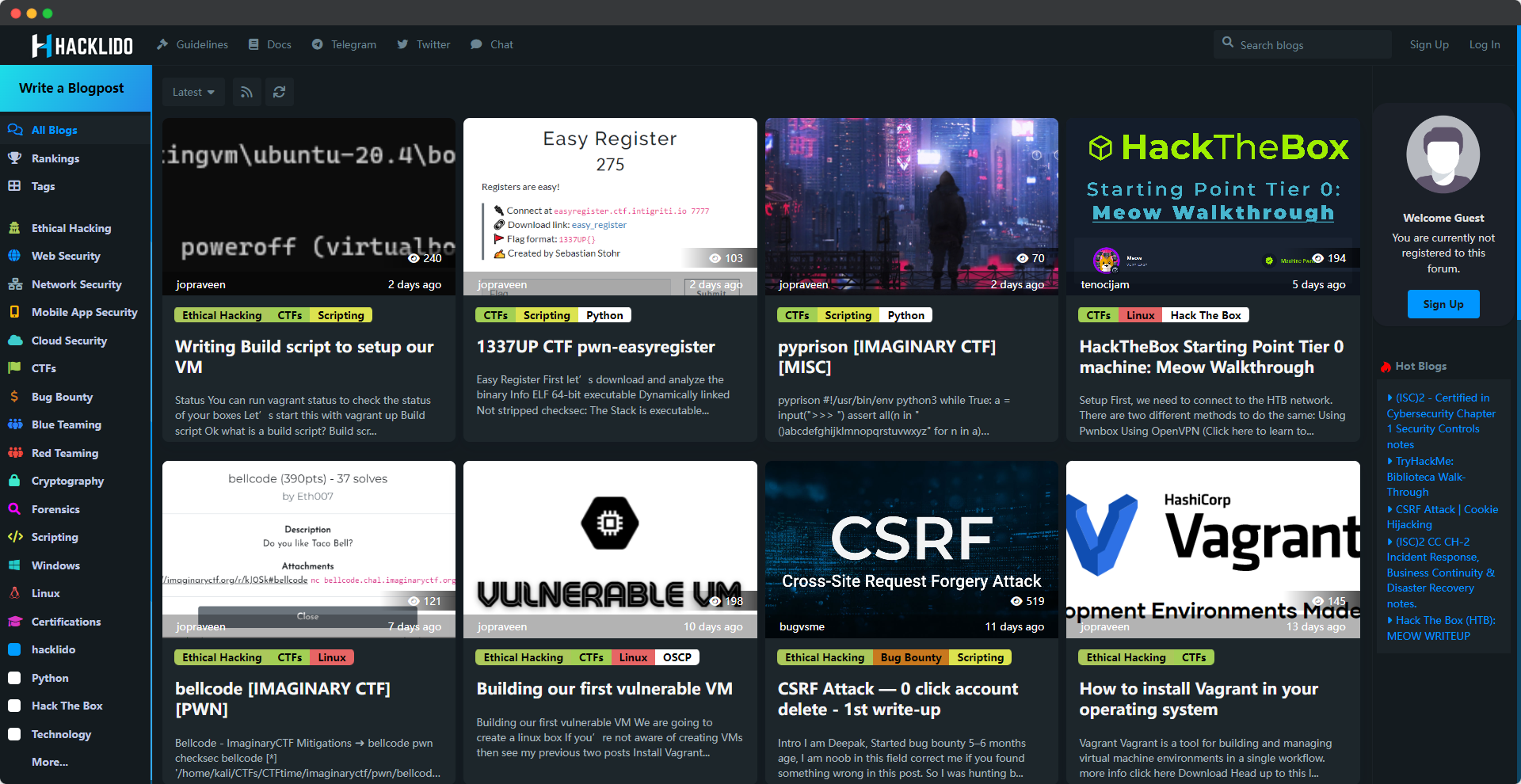Click the Python tag on 1337UP post
This screenshot has height=784, width=1521.
(x=604, y=315)
